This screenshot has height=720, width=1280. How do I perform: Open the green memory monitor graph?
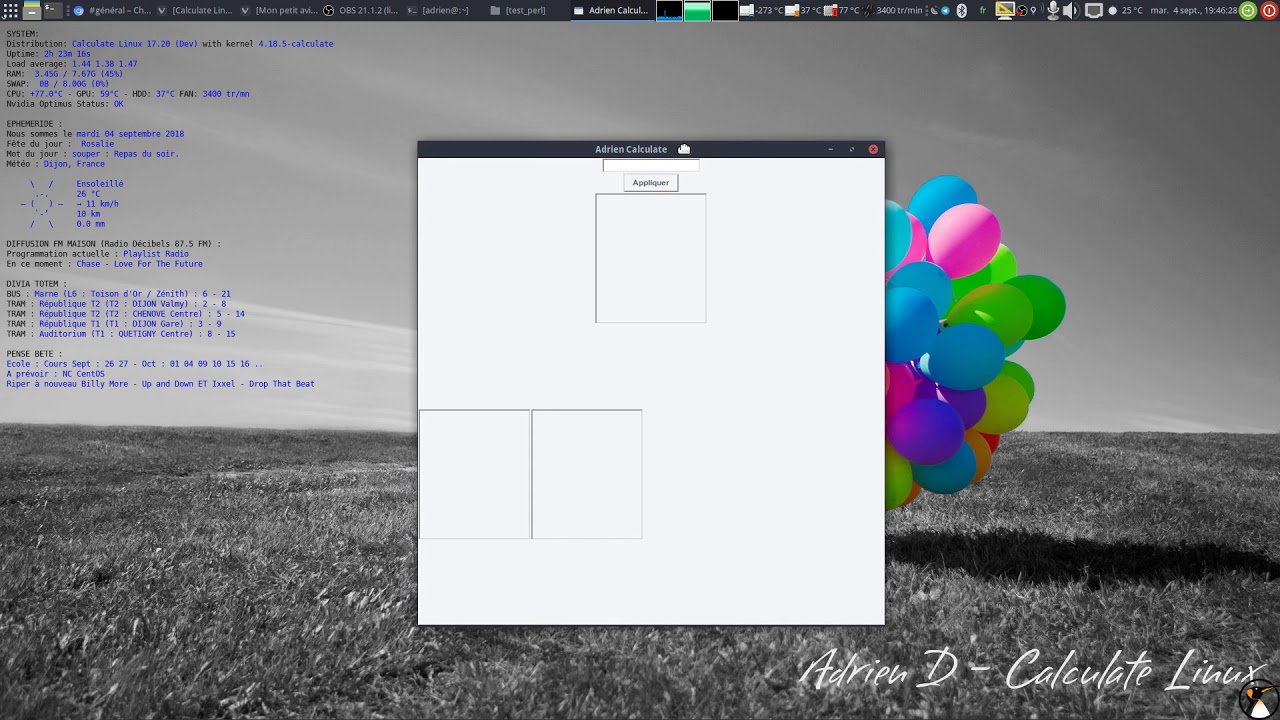697,10
